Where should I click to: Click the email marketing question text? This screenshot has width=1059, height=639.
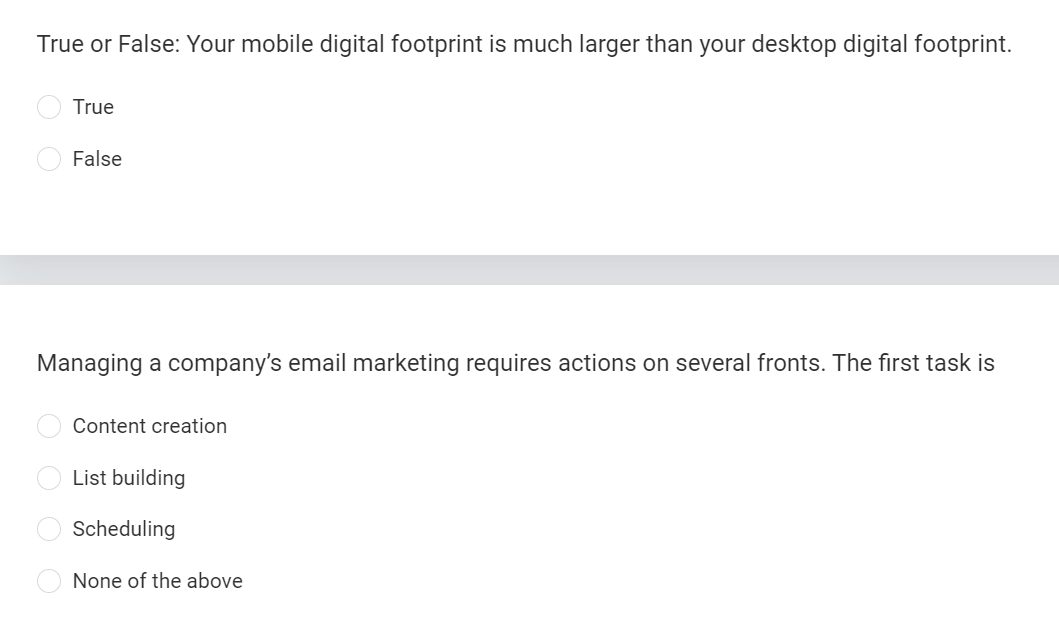click(x=515, y=363)
